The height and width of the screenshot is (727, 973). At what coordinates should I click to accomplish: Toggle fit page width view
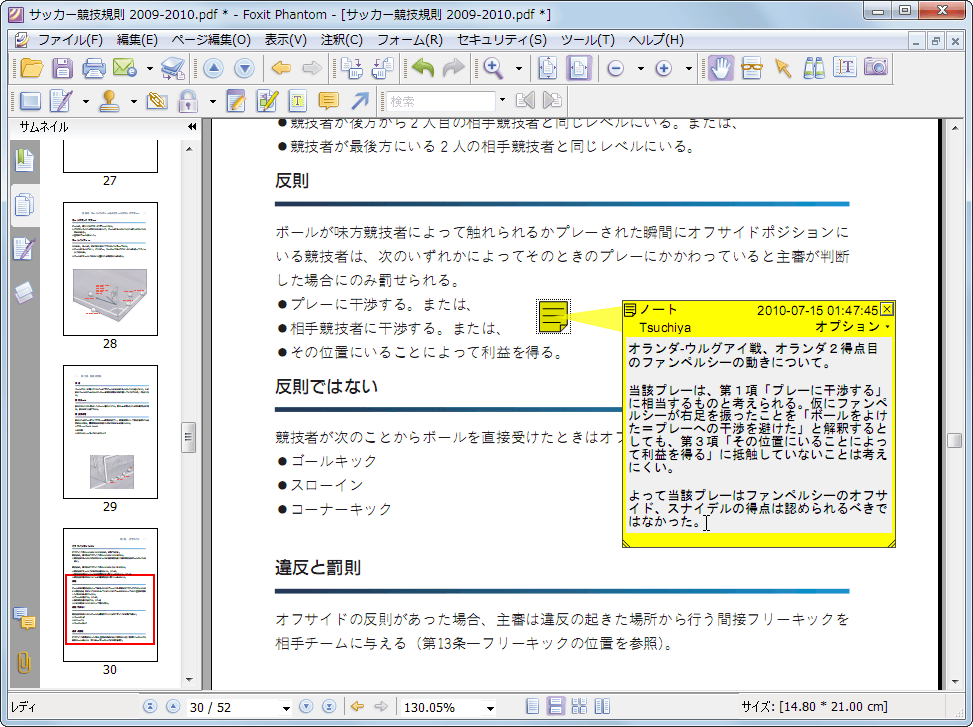579,68
